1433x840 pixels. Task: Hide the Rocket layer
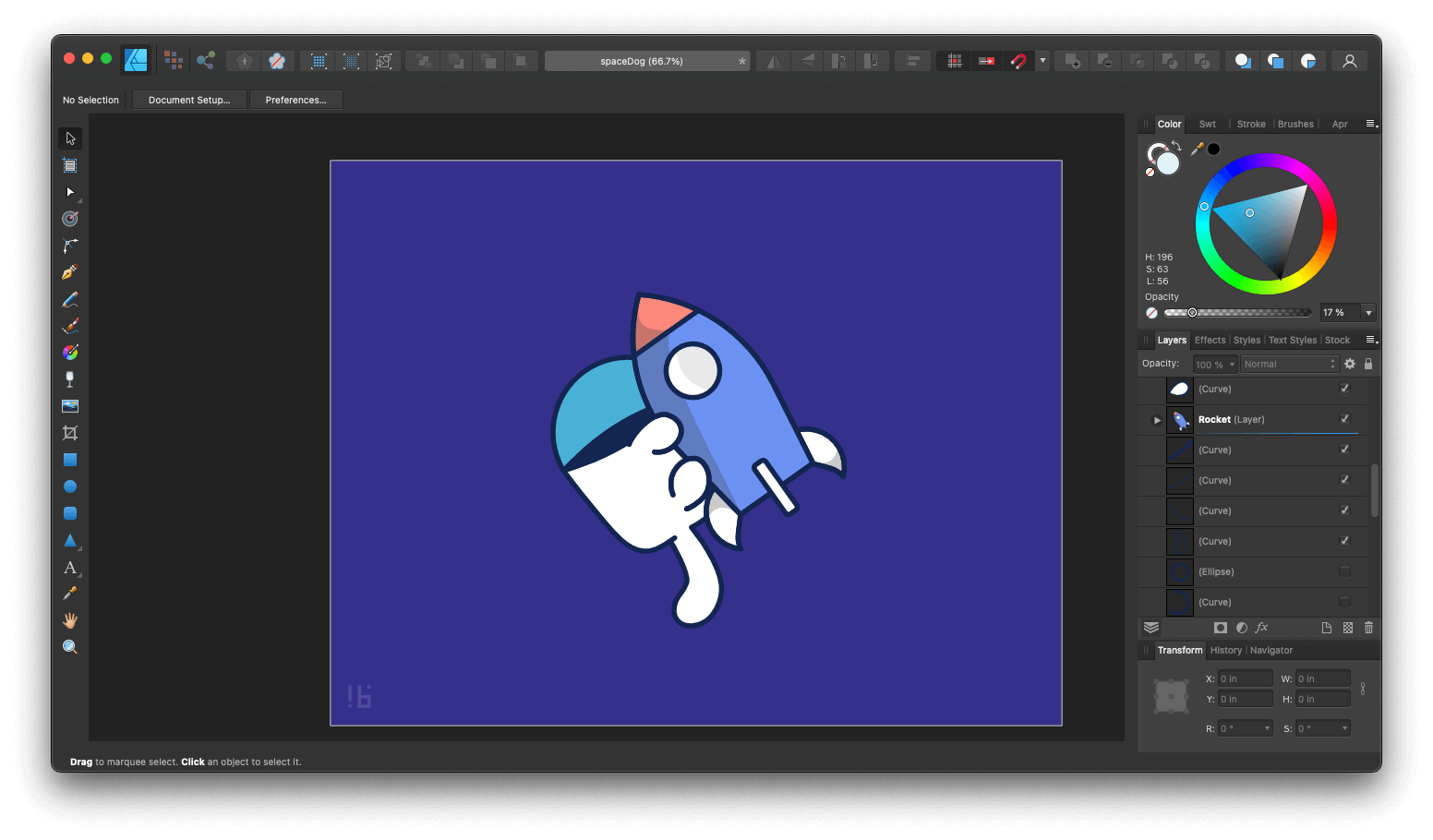tap(1345, 419)
